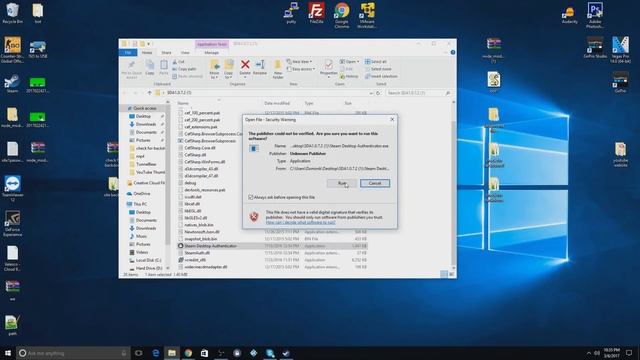Click the refresh icon beside address bar
The width and height of the screenshot is (640, 360).
(x=378, y=93)
